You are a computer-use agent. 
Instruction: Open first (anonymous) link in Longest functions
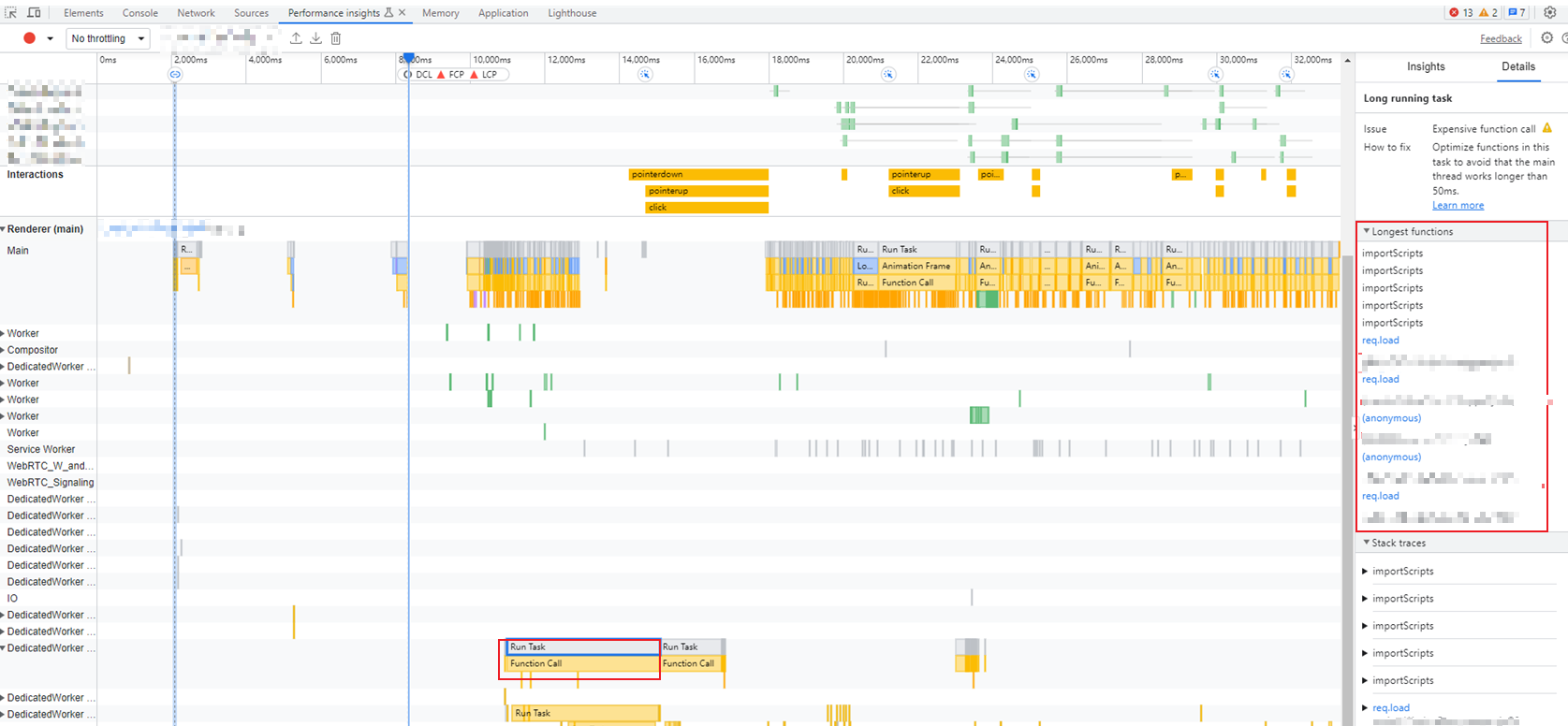coord(1391,418)
